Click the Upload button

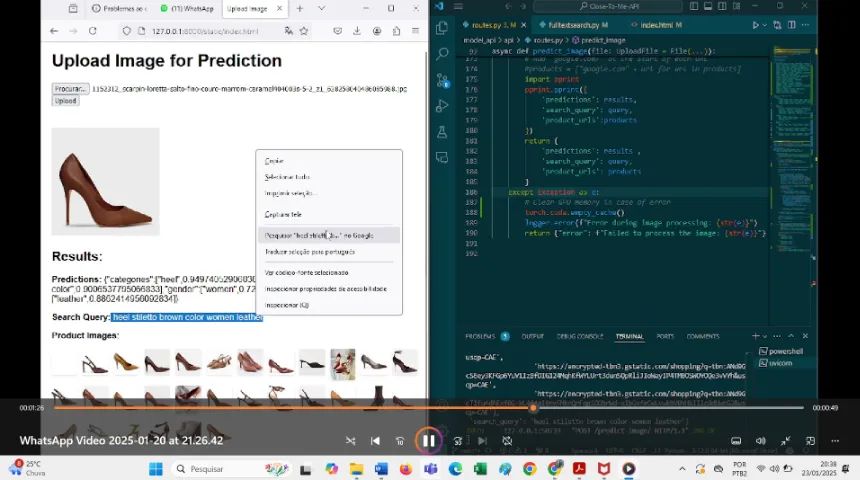click(x=66, y=101)
